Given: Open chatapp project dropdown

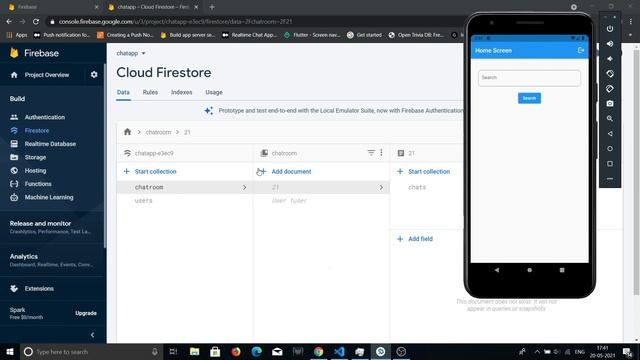Looking at the screenshot, I should point(131,53).
